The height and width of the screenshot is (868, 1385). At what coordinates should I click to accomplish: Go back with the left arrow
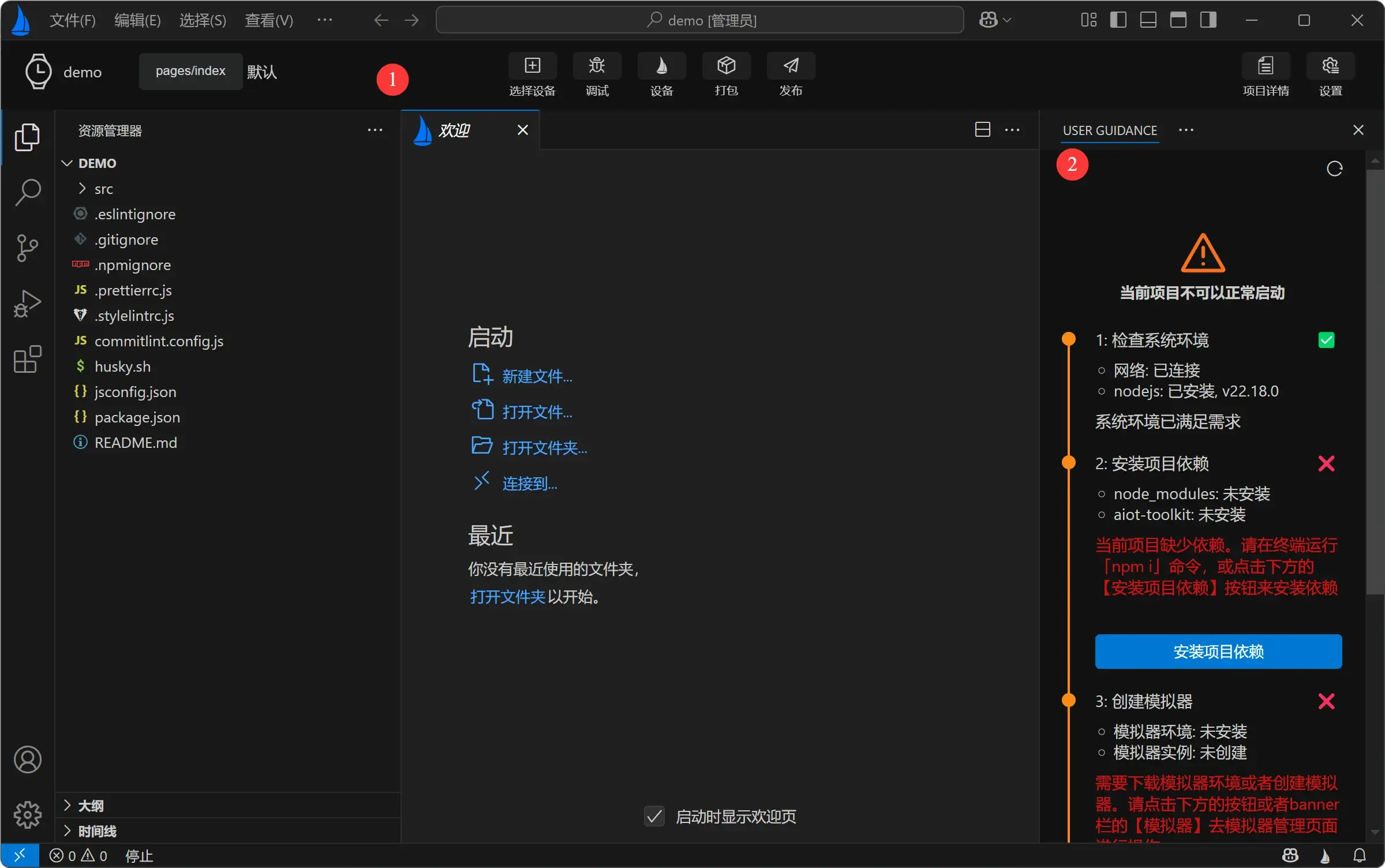[381, 20]
